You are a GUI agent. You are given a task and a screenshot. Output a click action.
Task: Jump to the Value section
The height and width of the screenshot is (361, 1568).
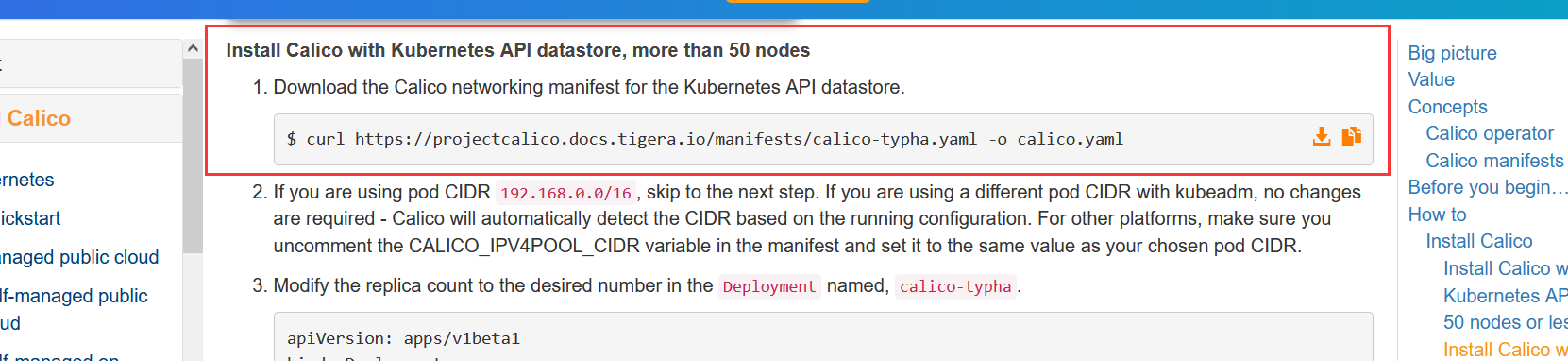click(x=1431, y=79)
